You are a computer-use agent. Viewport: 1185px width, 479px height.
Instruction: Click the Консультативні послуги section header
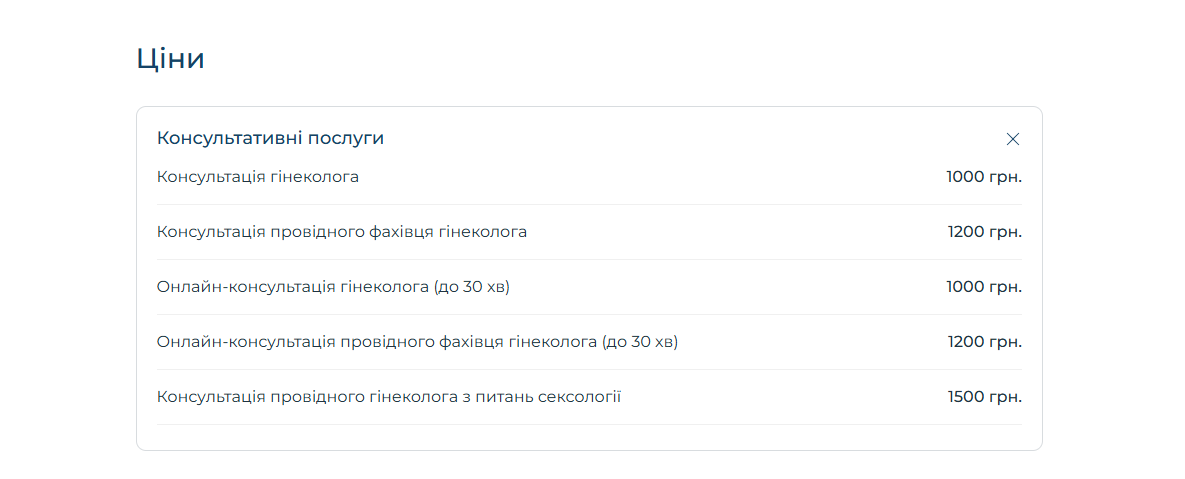(589, 139)
